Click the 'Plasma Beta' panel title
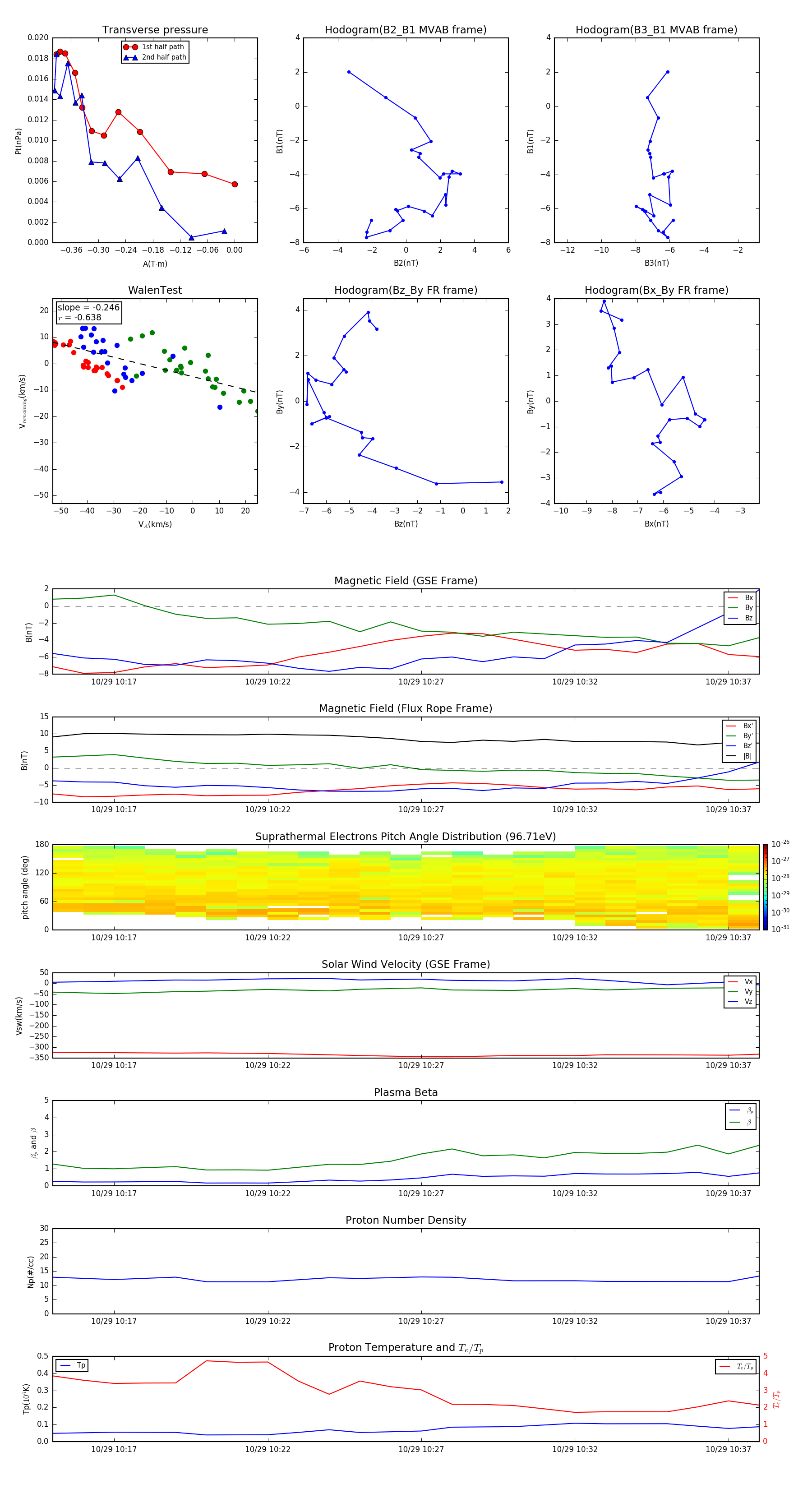The width and height of the screenshot is (812, 1489). 406,1093
